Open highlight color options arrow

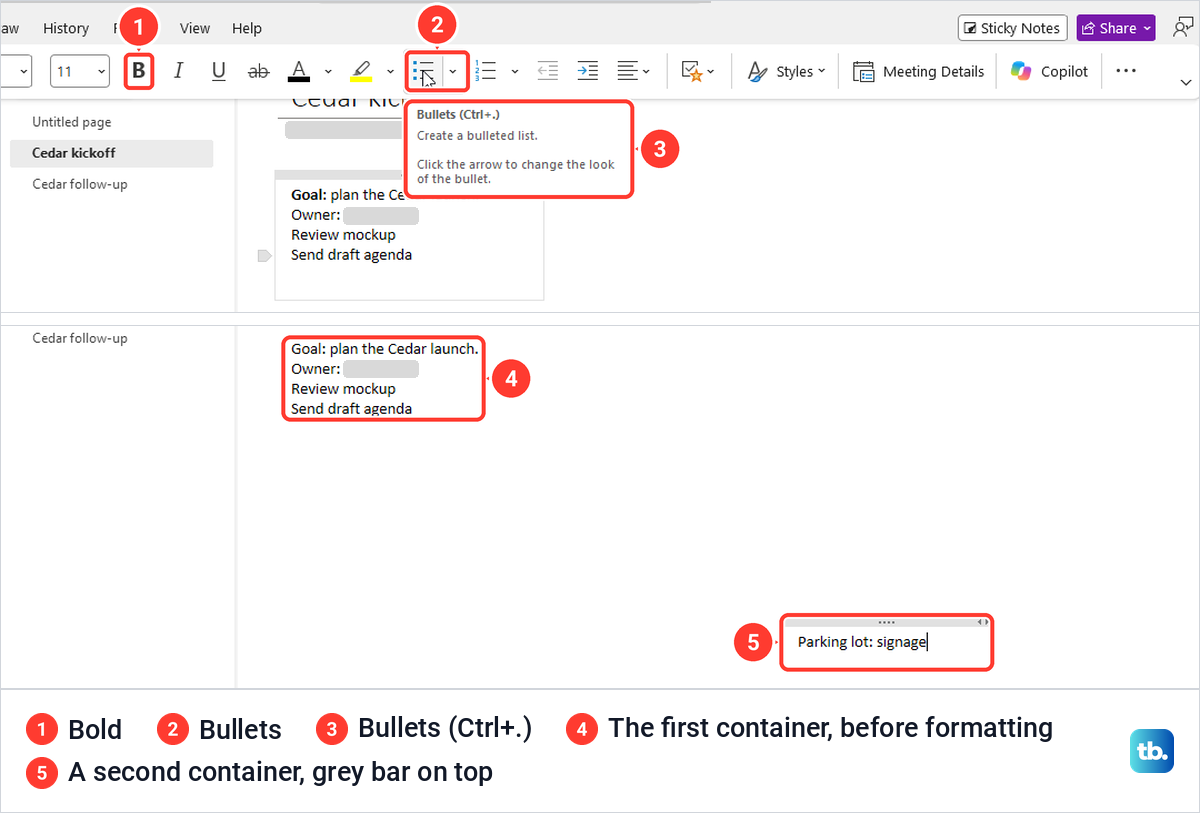tap(390, 71)
